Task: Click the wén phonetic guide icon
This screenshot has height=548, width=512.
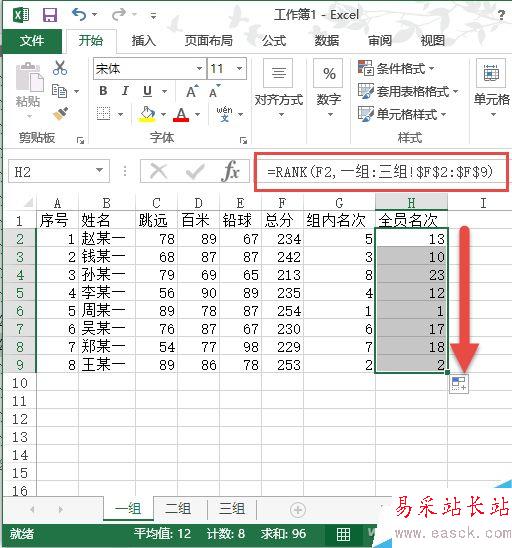Action: pos(224,114)
